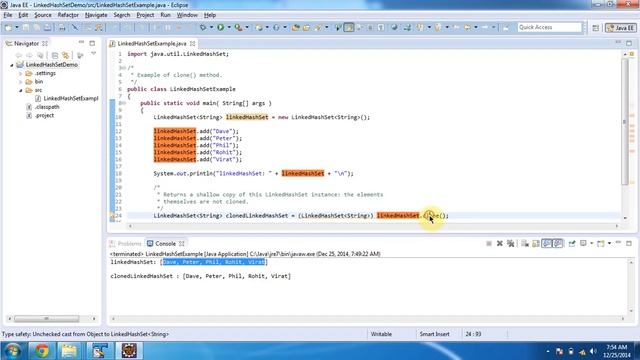
Task: Open Navigator view menu triangle
Action: pyautogui.click(x=93, y=54)
